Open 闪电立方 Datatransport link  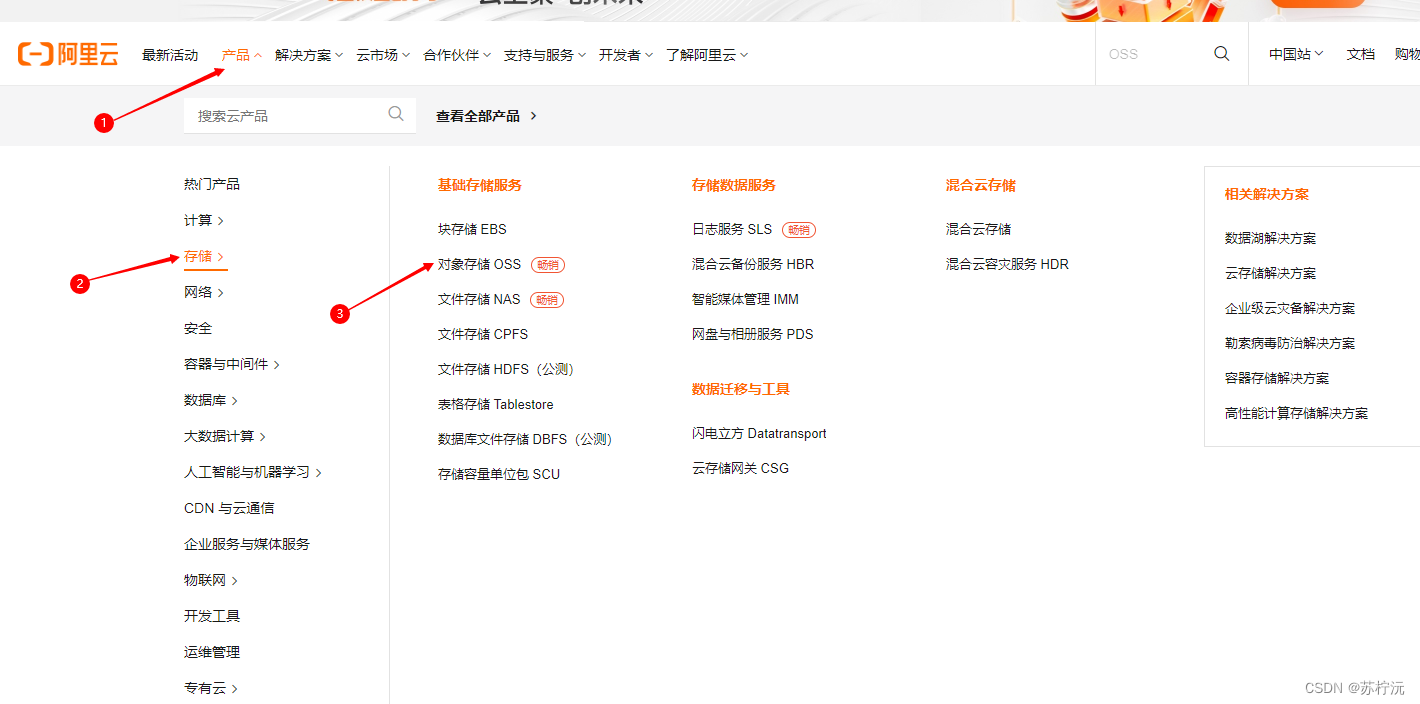click(759, 433)
